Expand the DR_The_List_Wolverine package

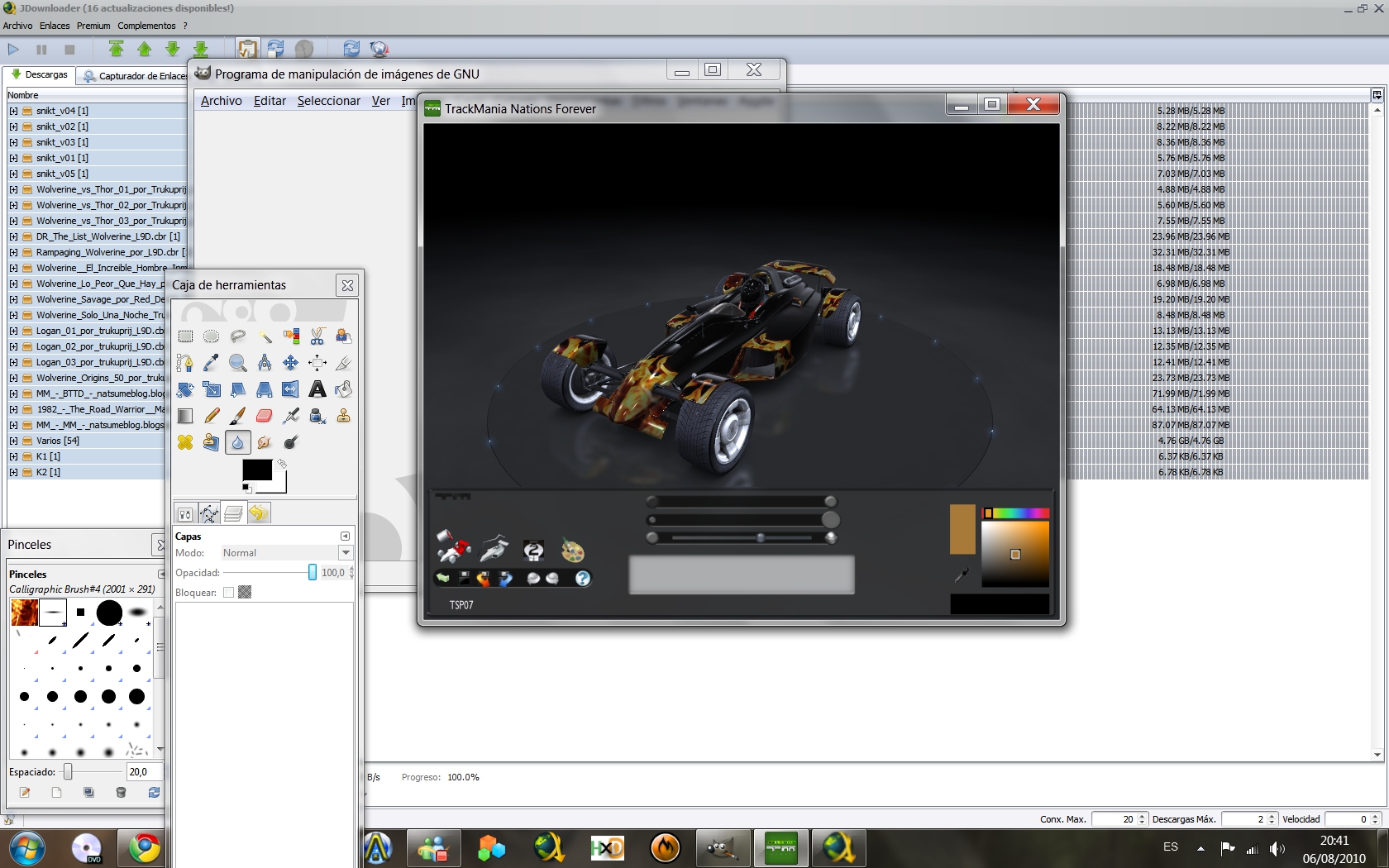click(13, 236)
